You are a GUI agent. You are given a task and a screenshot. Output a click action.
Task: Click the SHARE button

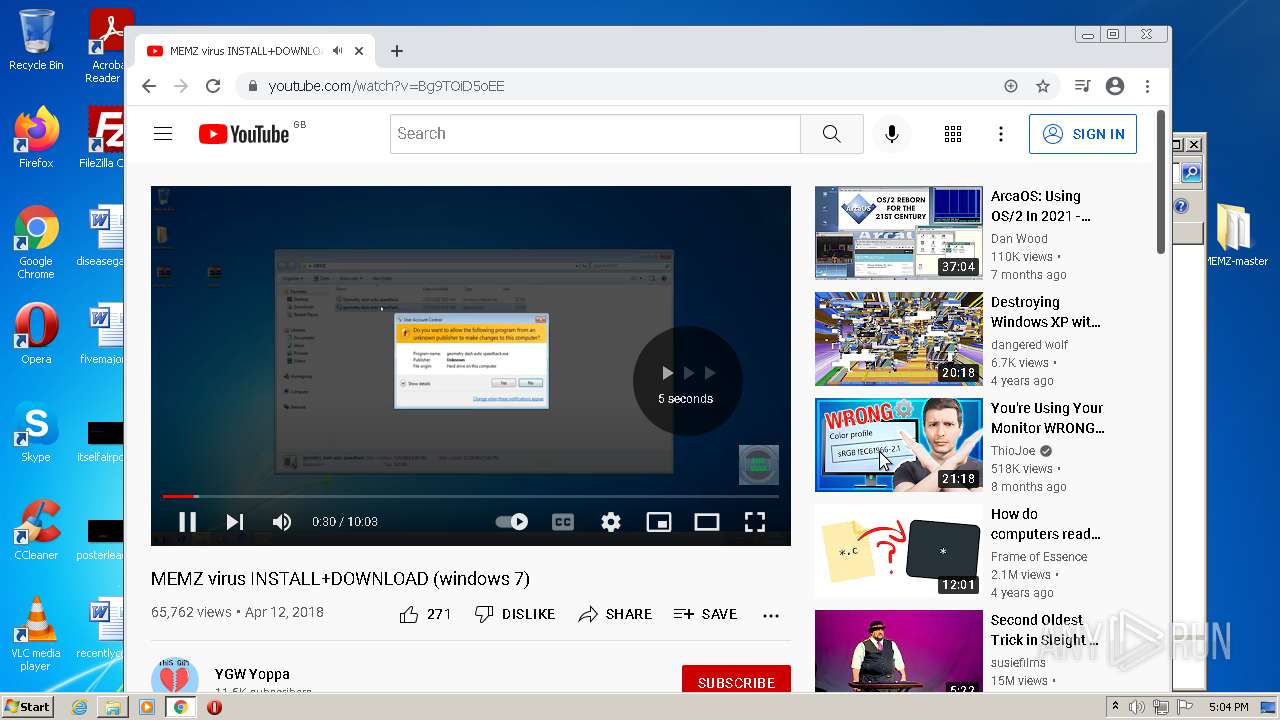(615, 614)
